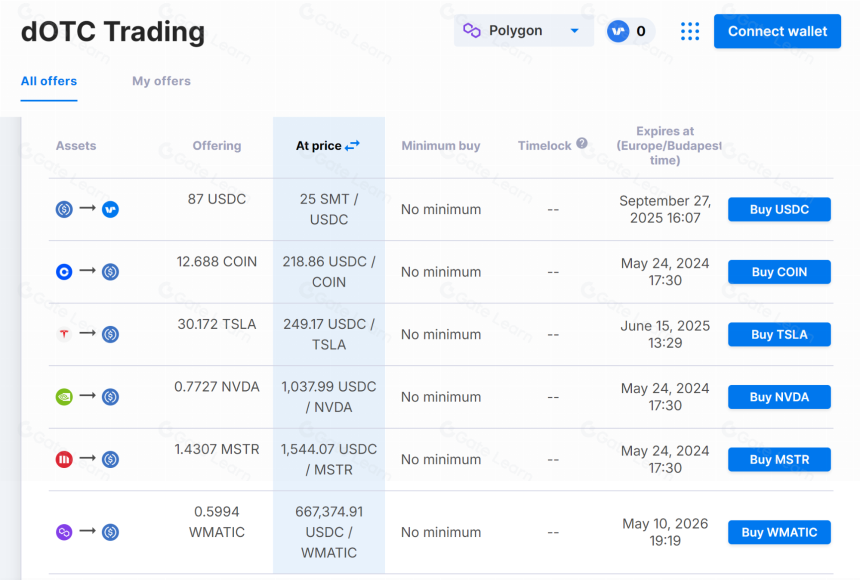
Task: Click the Connect wallet button
Action: point(777,31)
